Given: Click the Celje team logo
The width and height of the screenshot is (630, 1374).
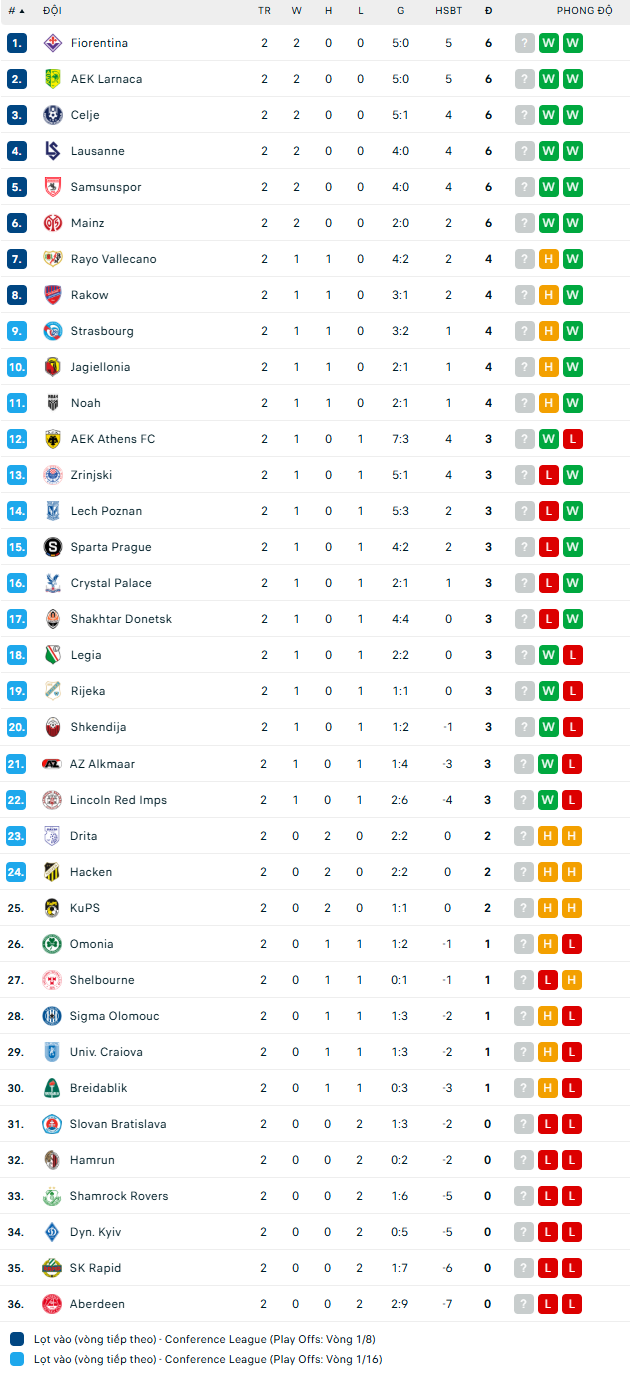Looking at the screenshot, I should pos(52,114).
